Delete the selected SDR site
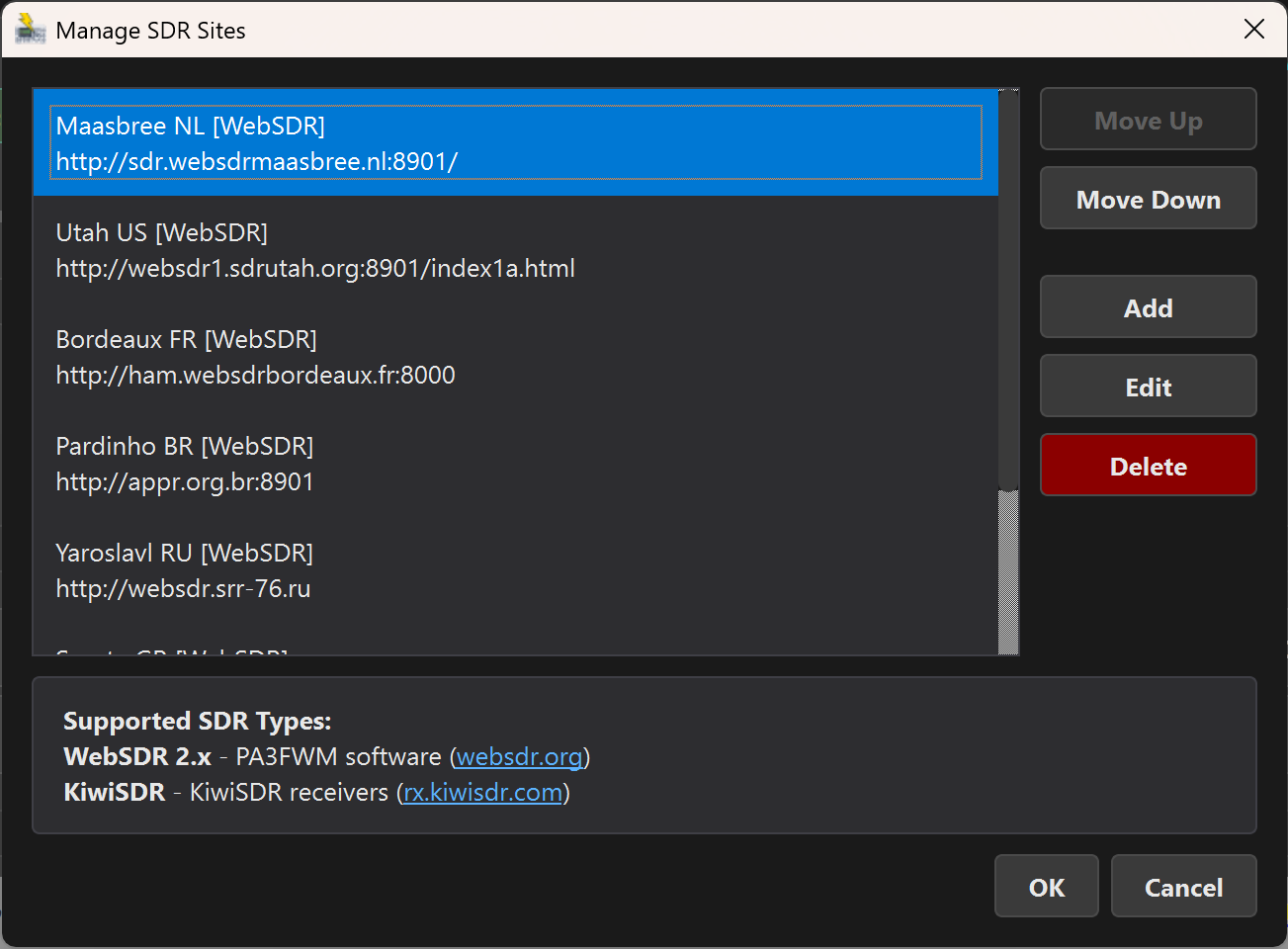 tap(1148, 465)
